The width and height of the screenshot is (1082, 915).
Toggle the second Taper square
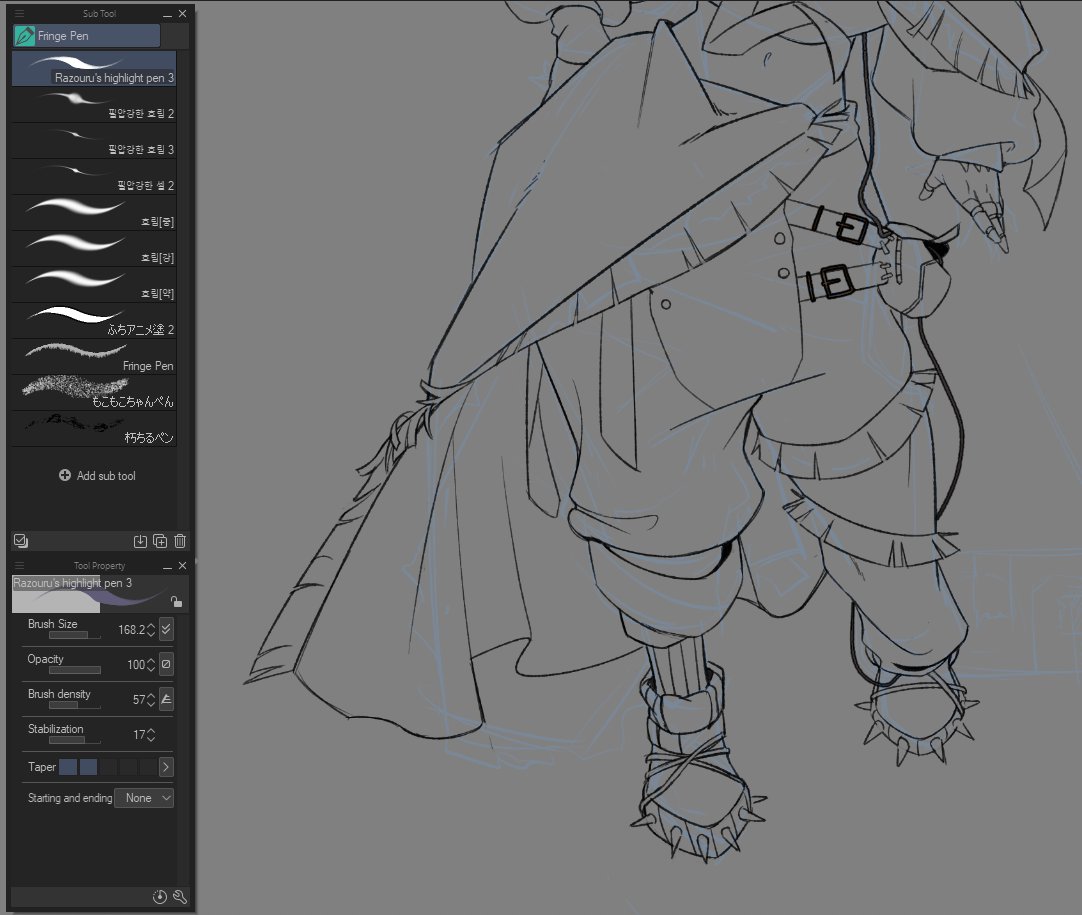point(88,767)
